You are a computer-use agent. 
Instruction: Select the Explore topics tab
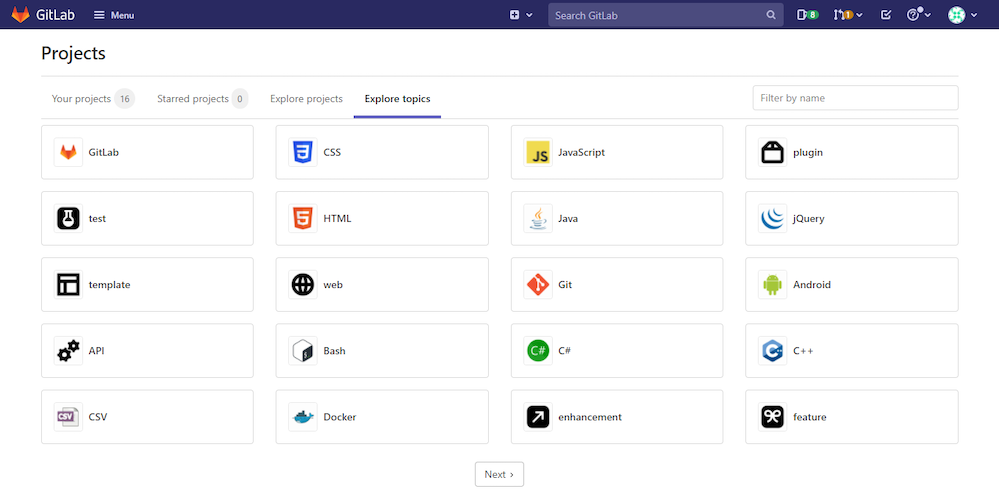[398, 99]
